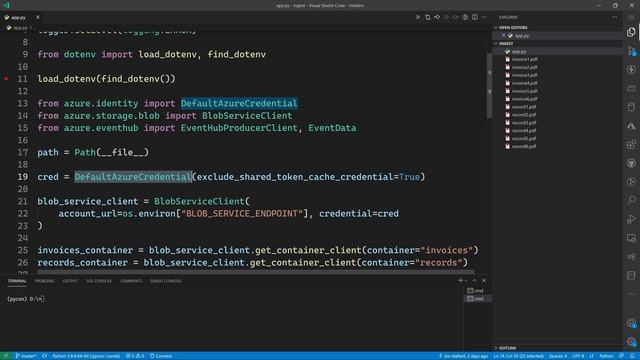This screenshot has height=360, width=640.
Task: Switch to the SQL Console panel tab
Action: pyautogui.click(x=99, y=281)
